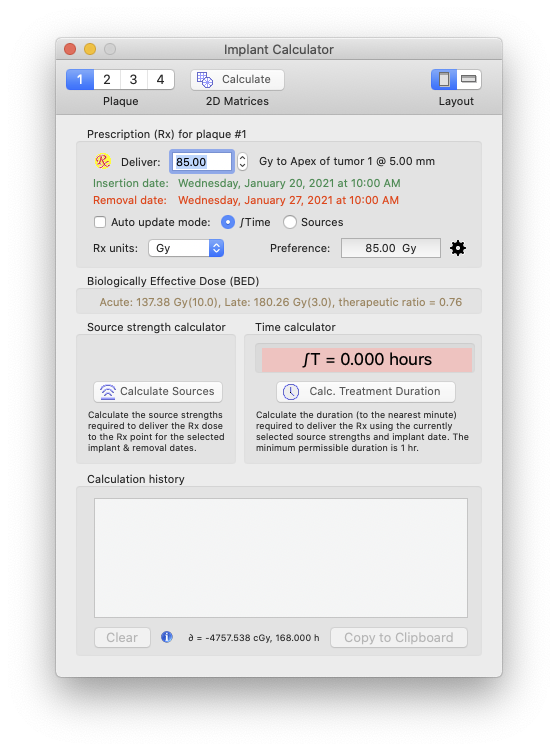Click the blue info icon near Clear
This screenshot has width=558, height=751.
click(167, 637)
